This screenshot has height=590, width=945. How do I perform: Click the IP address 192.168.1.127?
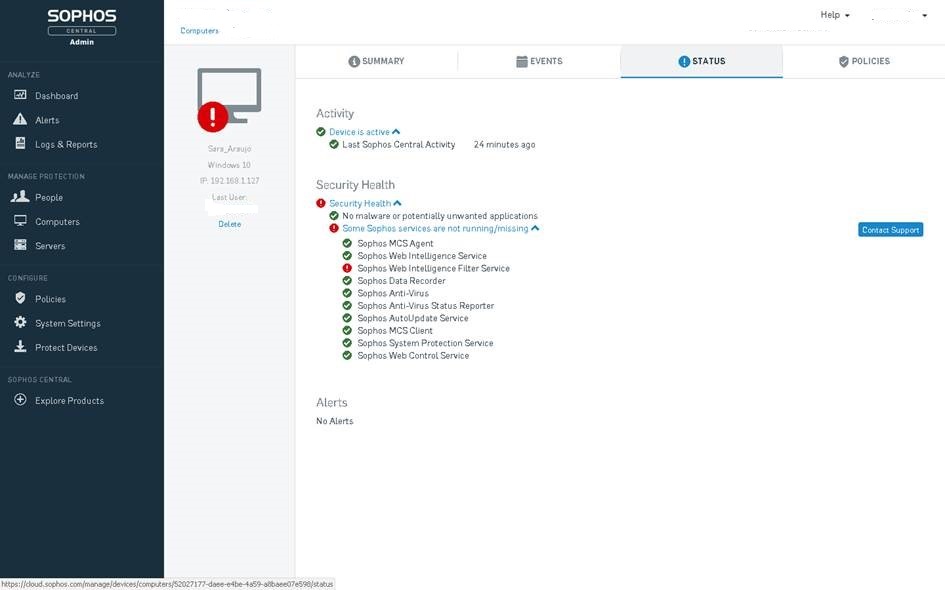click(230, 181)
